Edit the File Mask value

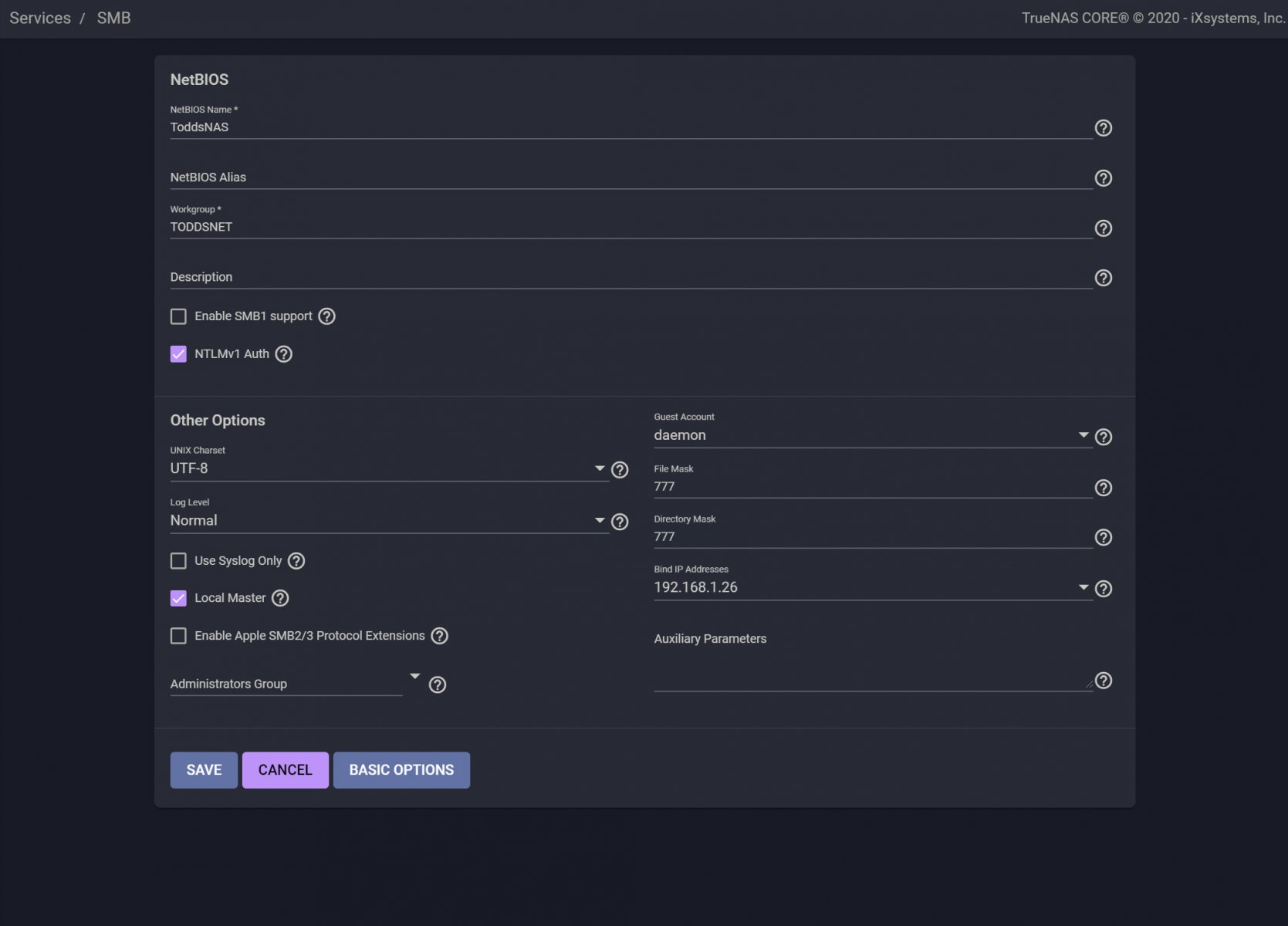pyautogui.click(x=873, y=487)
